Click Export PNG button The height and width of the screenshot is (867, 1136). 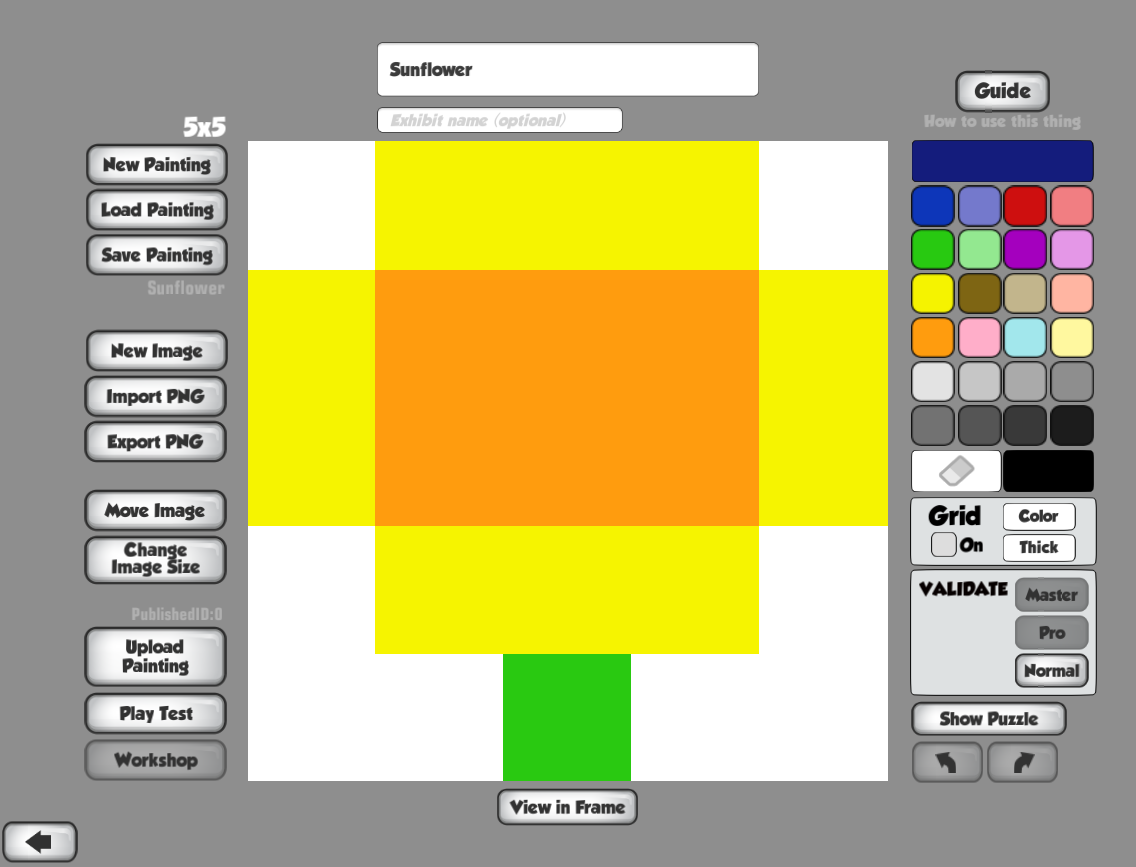(x=155, y=442)
